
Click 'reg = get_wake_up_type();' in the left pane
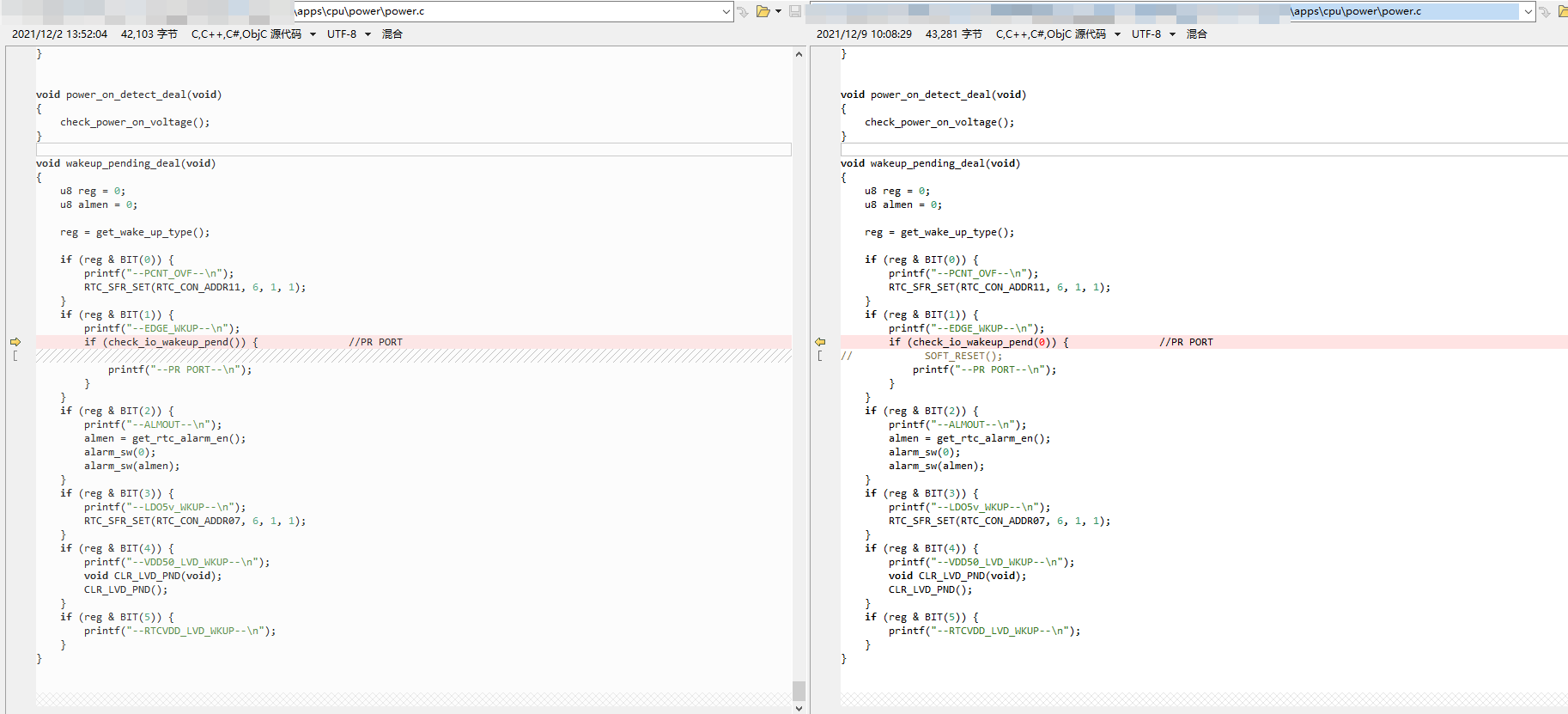pyautogui.click(x=135, y=232)
